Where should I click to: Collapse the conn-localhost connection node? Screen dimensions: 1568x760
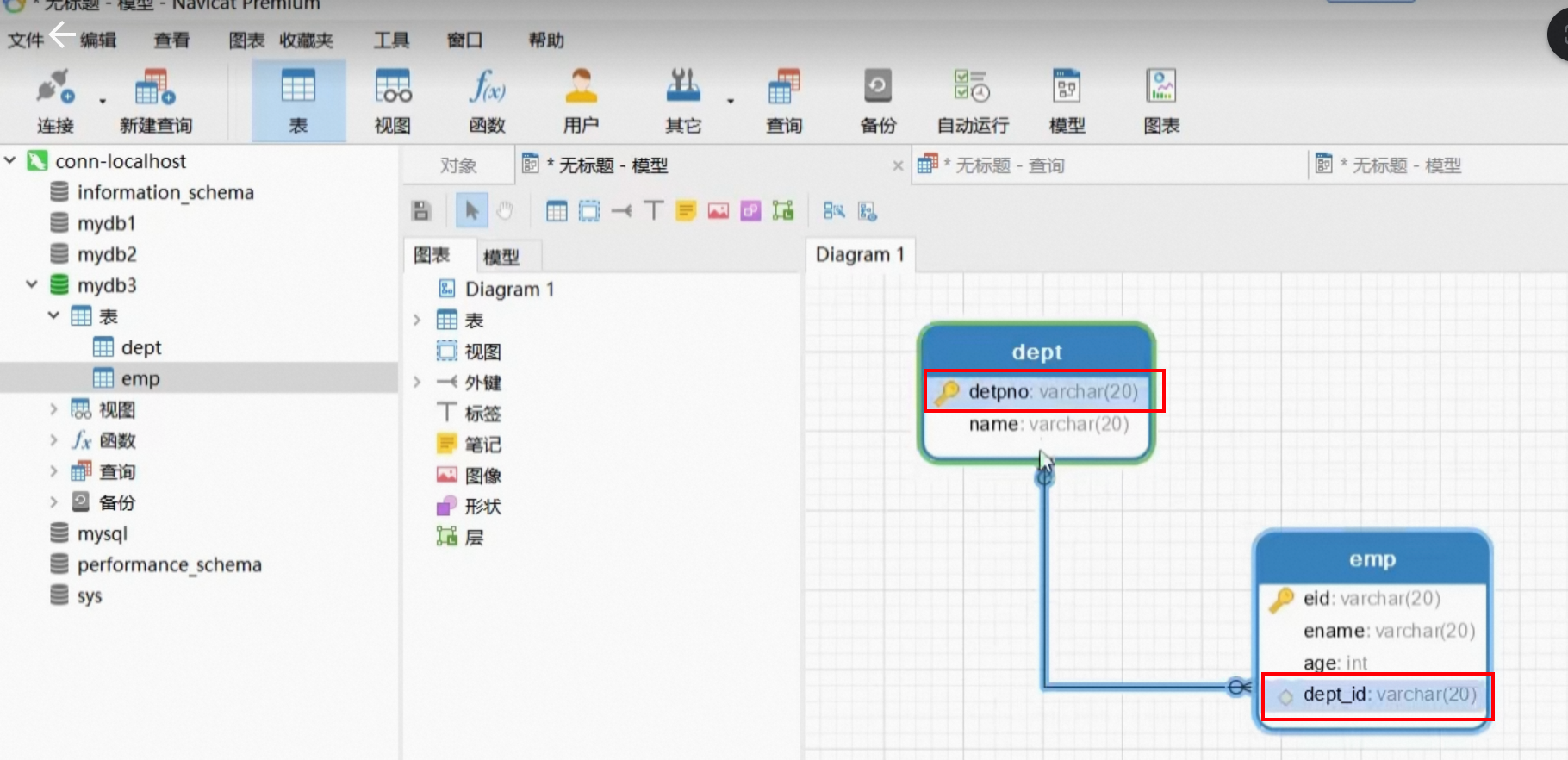[10, 160]
